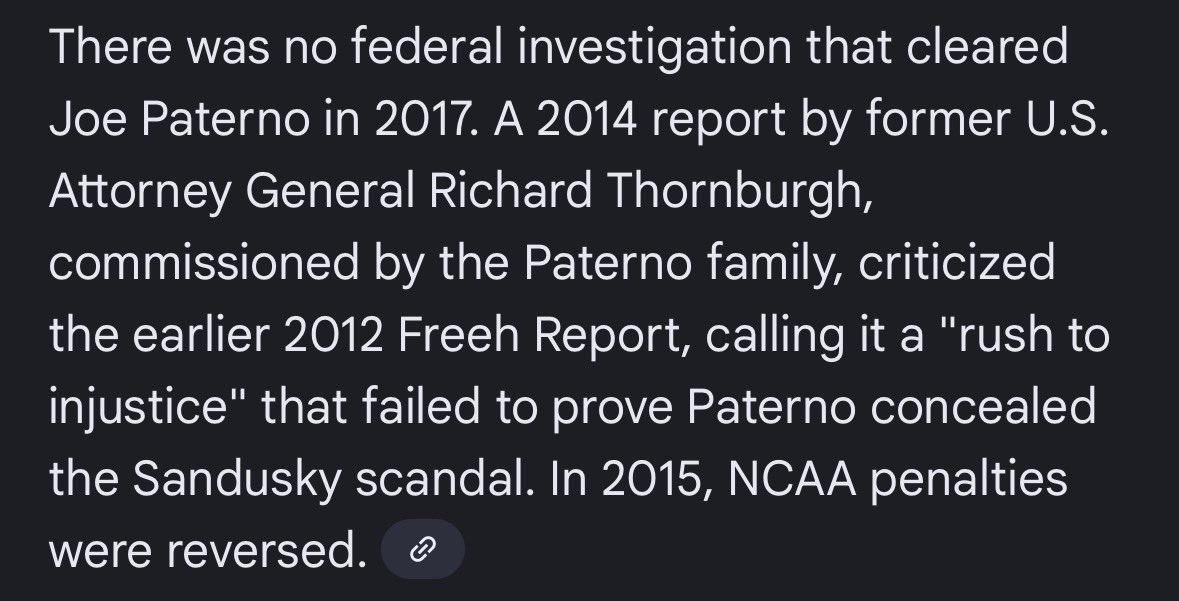This screenshot has height=601, width=1179.
Task: Click the year "2014" in the text
Action: tap(586, 118)
